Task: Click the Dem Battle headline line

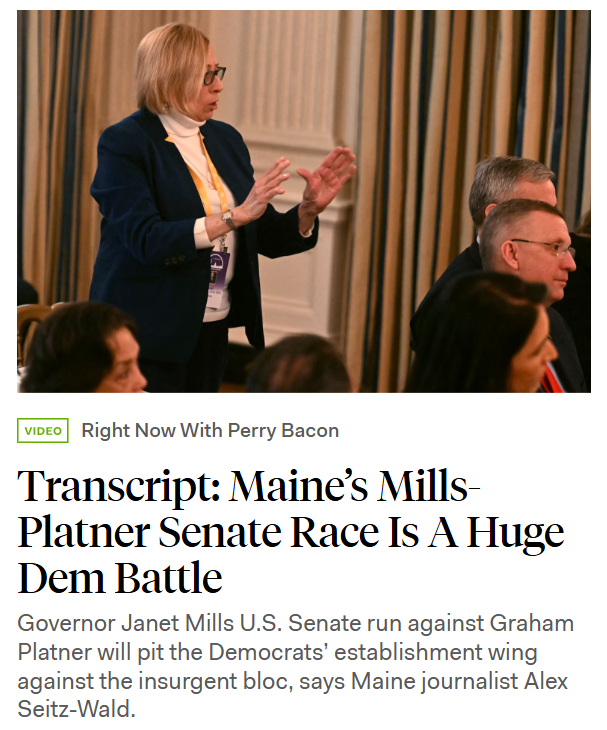Action: [x=120, y=577]
